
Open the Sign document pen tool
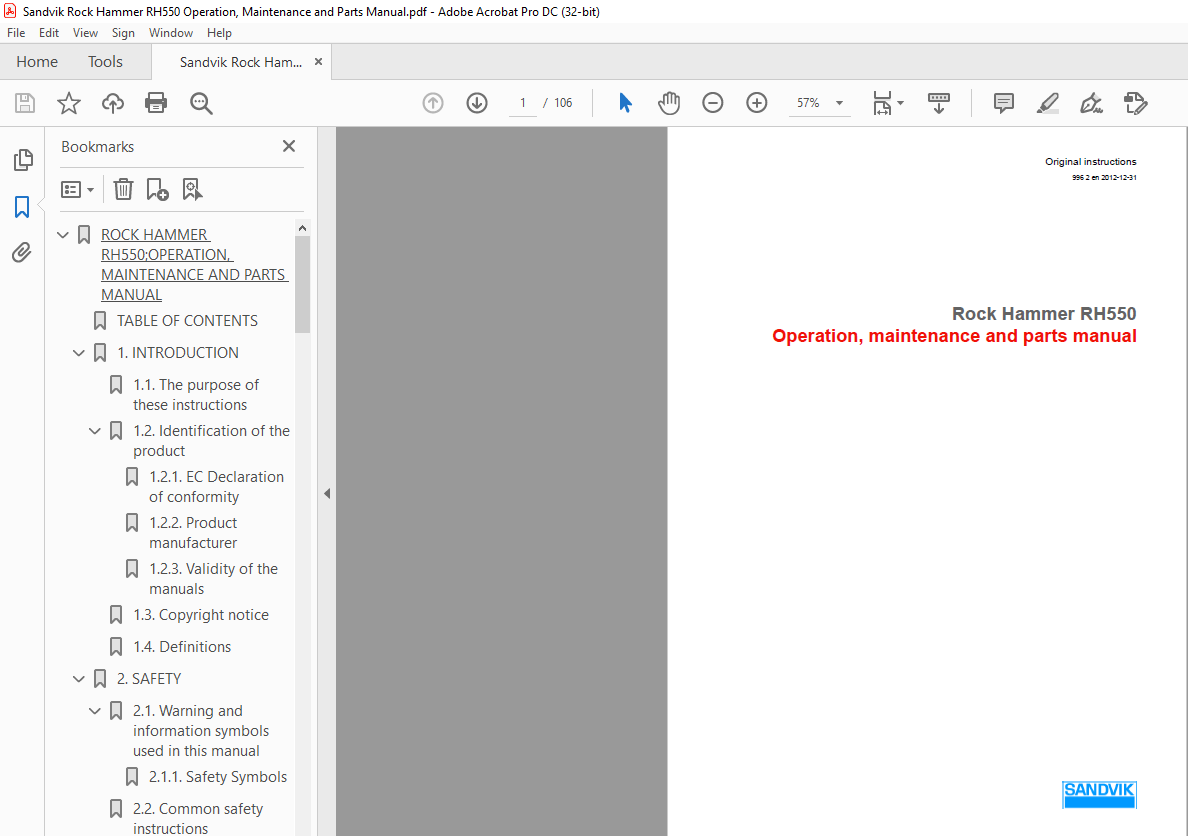(x=1091, y=103)
